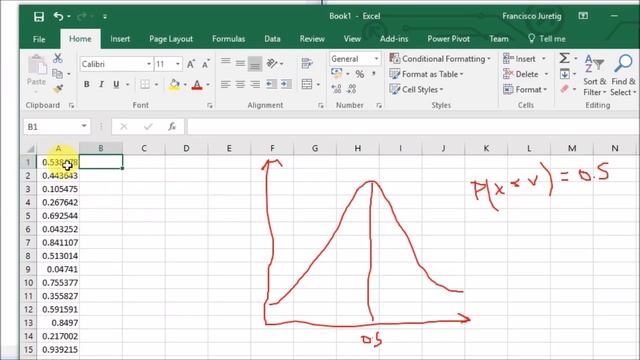Click the Copy icon in Clipboard group
This screenshot has width=640, height=360.
pyautogui.click(x=58, y=74)
